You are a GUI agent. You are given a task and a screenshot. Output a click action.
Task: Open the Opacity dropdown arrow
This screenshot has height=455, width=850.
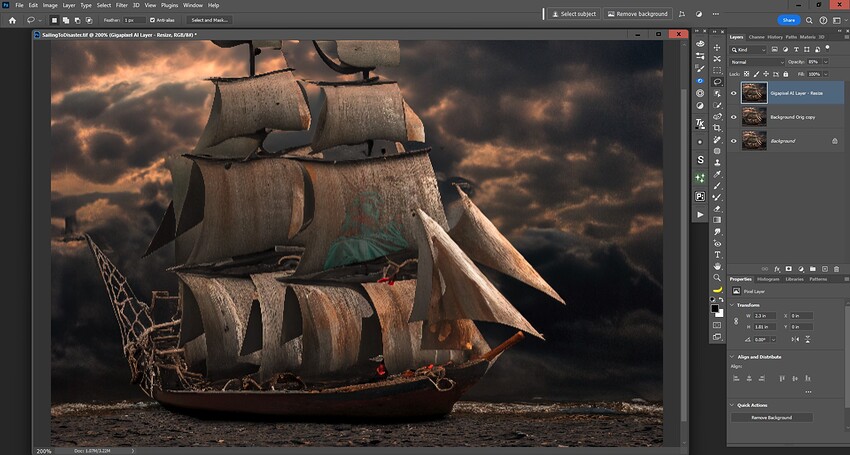click(826, 62)
